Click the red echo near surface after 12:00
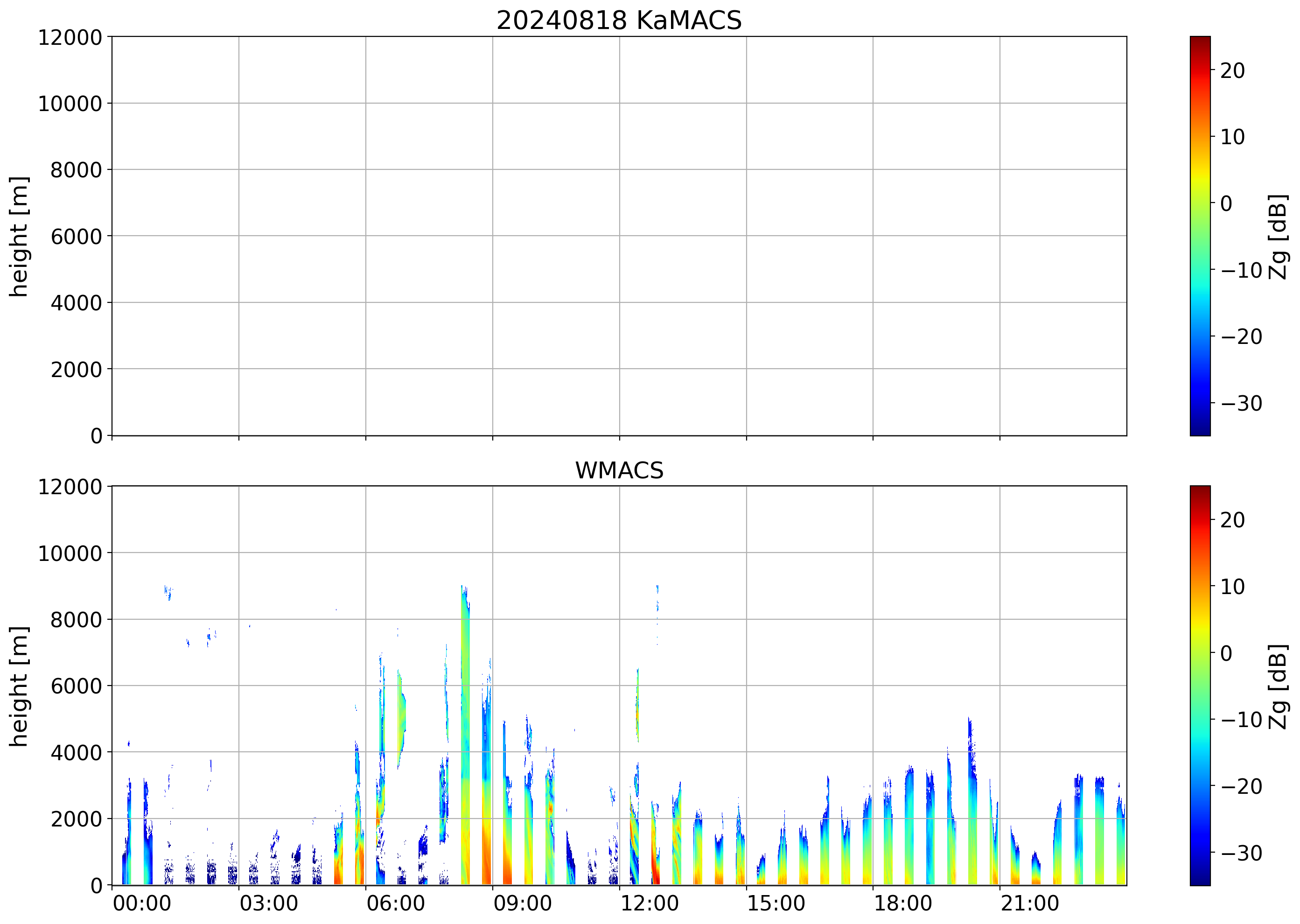1300x924 pixels. click(655, 870)
